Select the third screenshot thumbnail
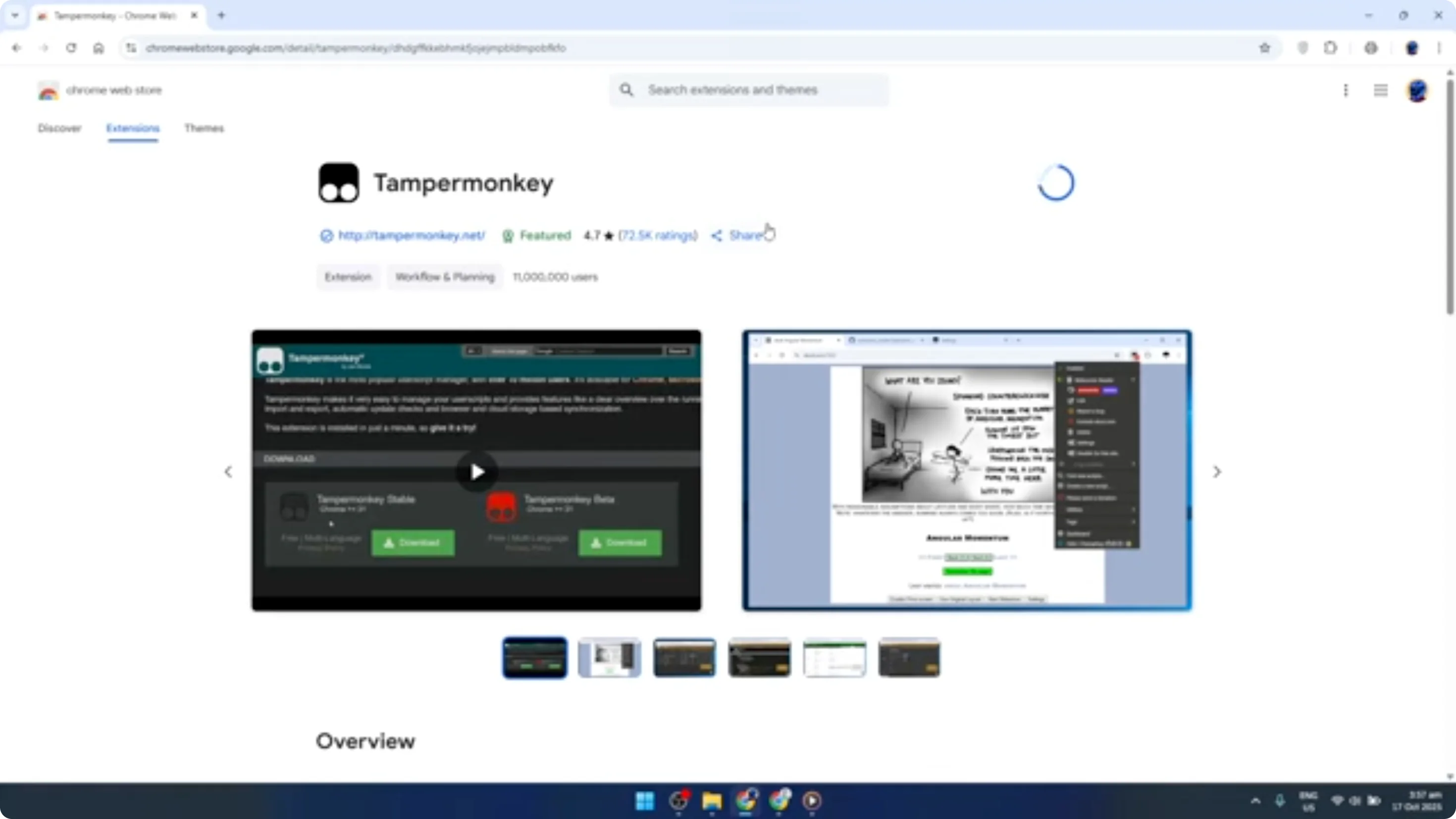Screen dimensions: 1456x819 pos(684,658)
